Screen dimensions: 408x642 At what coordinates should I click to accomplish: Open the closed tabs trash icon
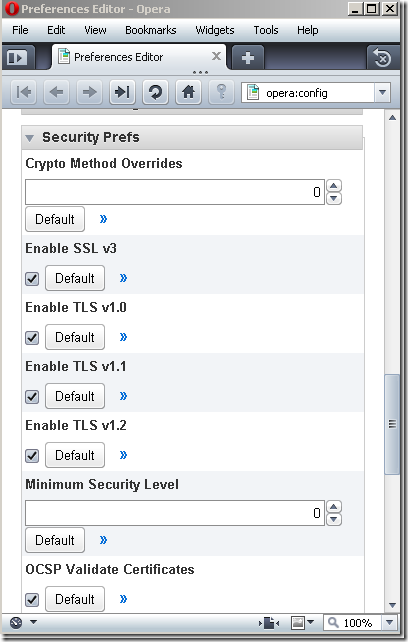[382, 58]
